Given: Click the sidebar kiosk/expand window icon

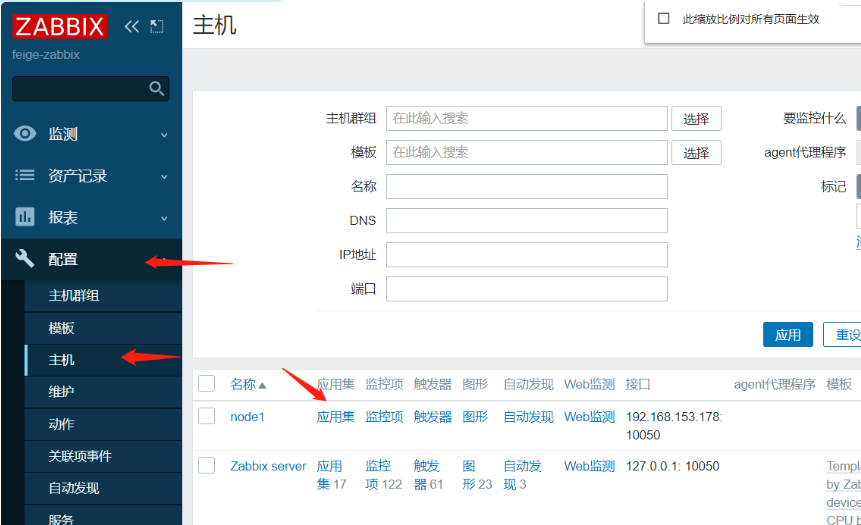Looking at the screenshot, I should pyautogui.click(x=156, y=27).
